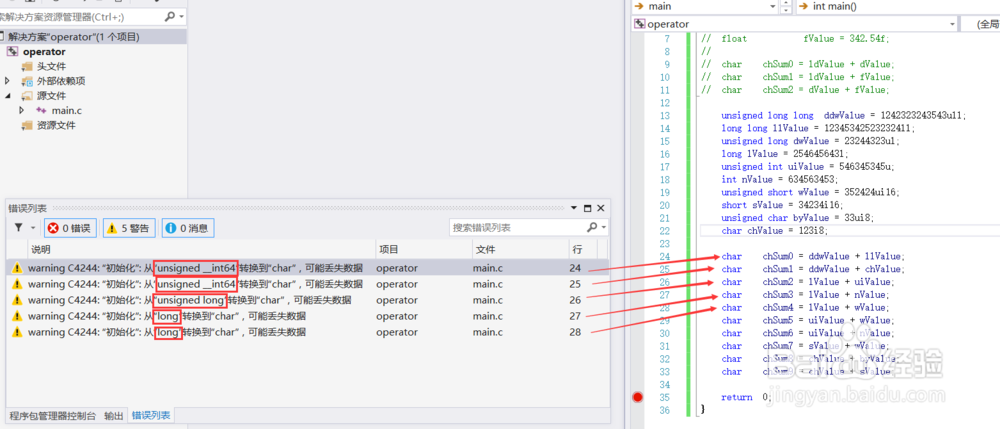Screen dimensions: 1000x429
Task: Click code line unsigned int uiValue
Action: tap(807, 166)
